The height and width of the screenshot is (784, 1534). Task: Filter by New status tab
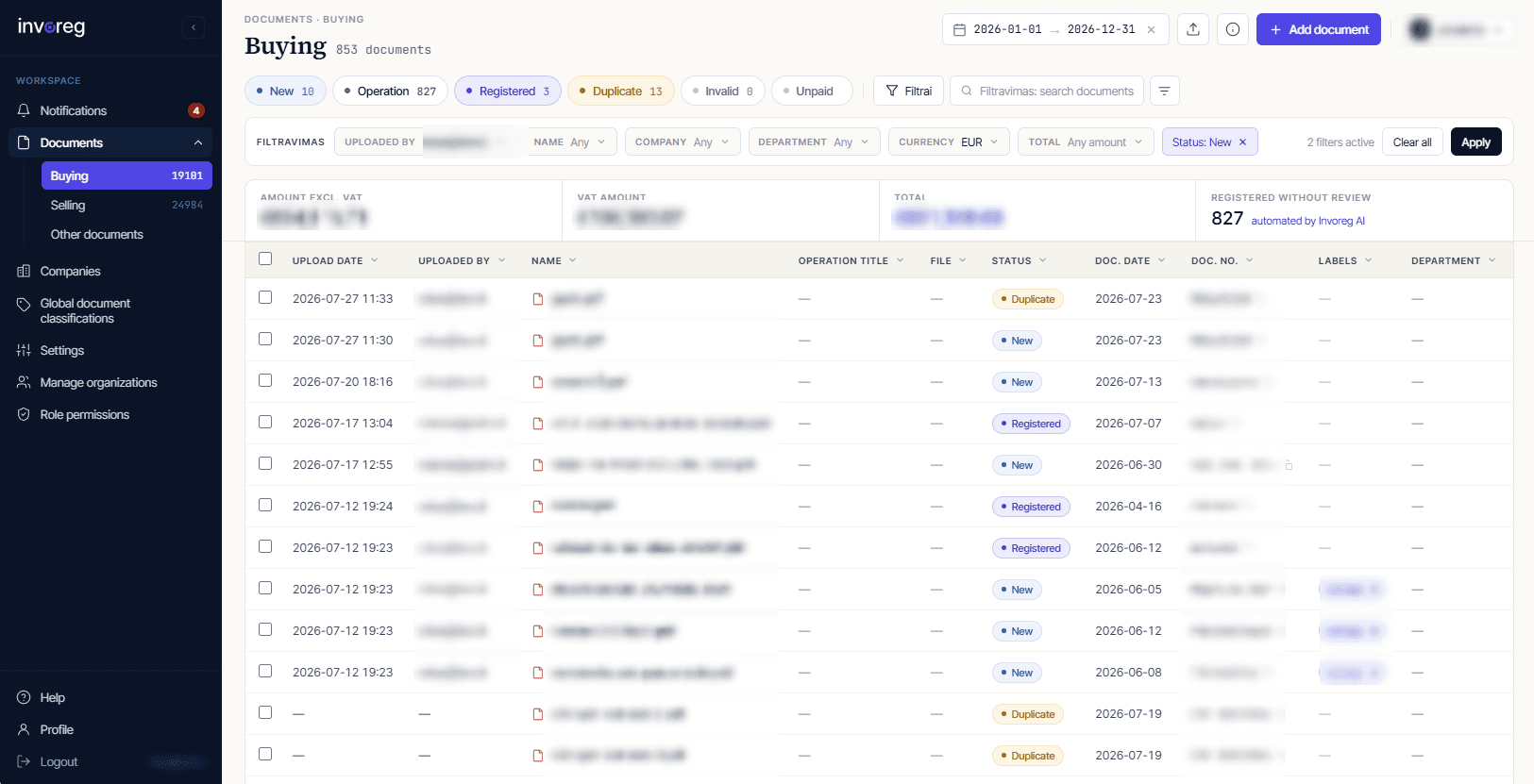click(x=285, y=91)
